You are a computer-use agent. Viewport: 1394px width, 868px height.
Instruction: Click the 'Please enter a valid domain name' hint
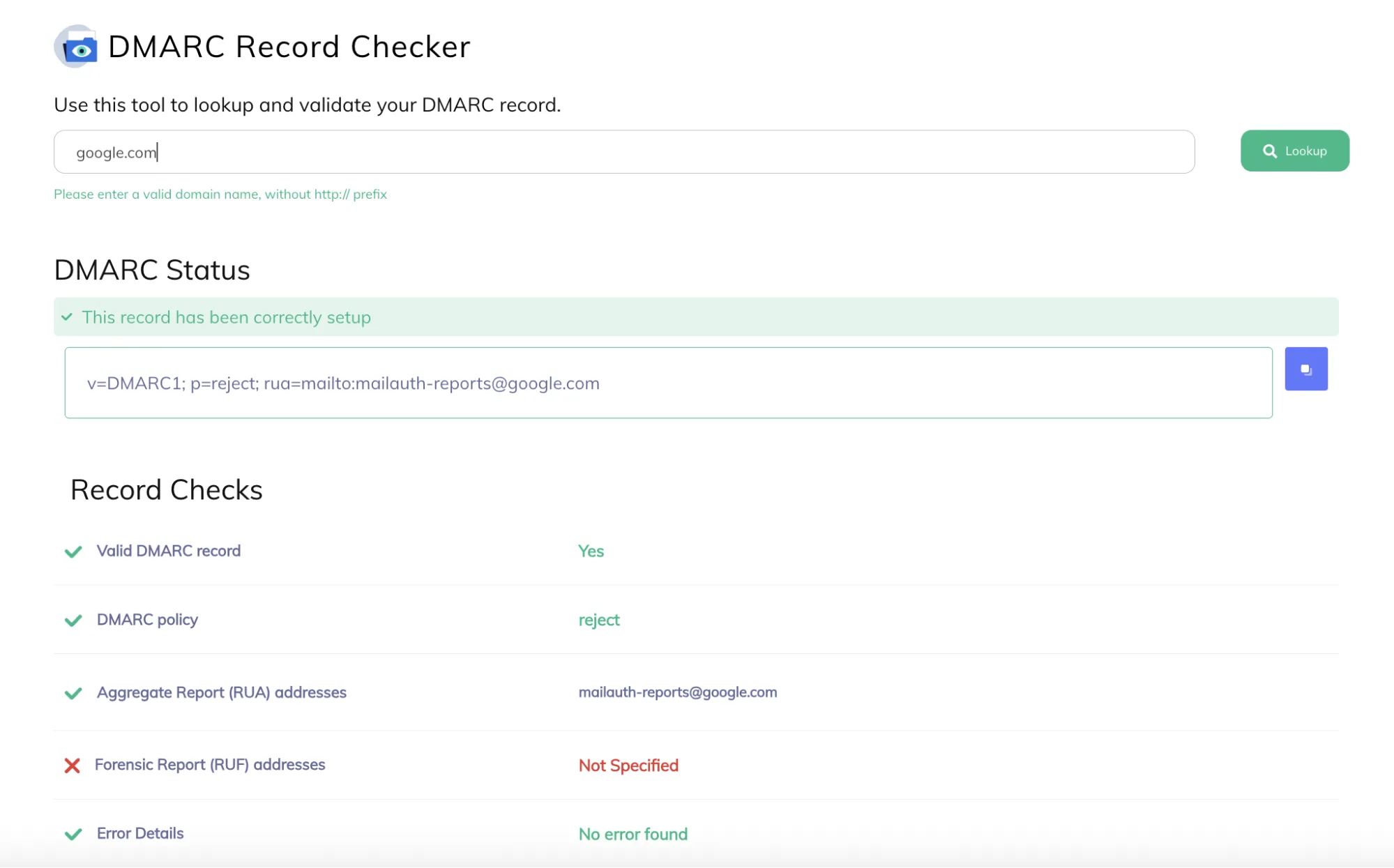(220, 194)
